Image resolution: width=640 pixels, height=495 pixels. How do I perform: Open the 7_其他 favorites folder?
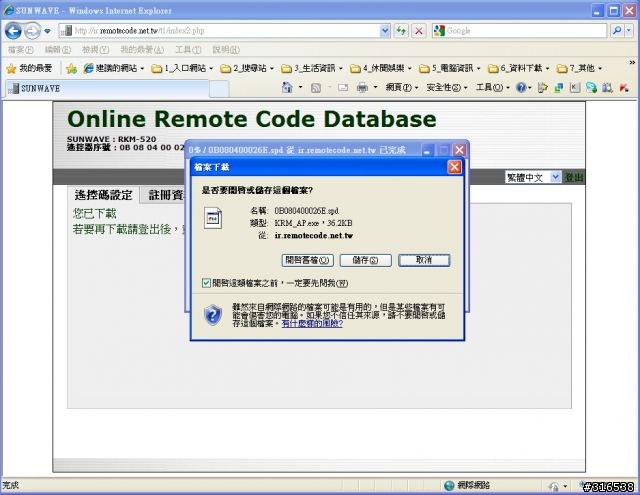point(580,68)
